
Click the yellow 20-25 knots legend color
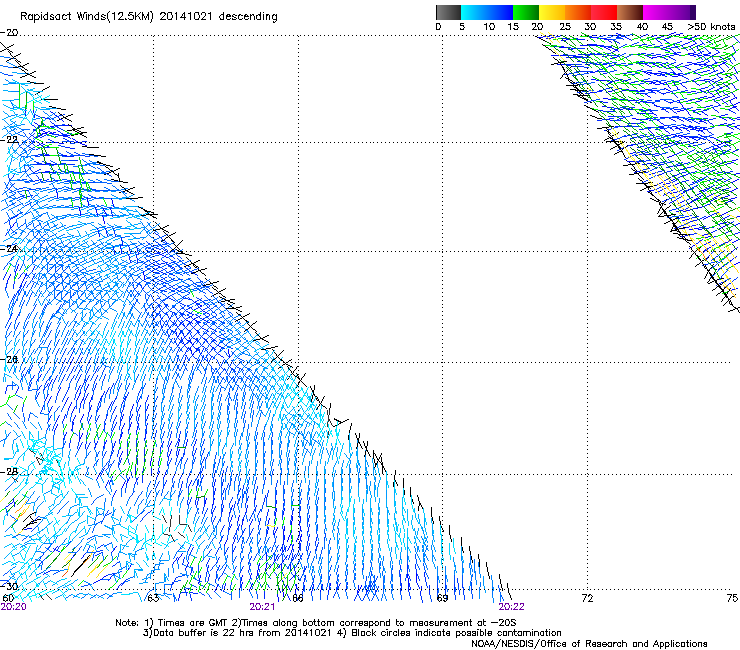(x=552, y=12)
